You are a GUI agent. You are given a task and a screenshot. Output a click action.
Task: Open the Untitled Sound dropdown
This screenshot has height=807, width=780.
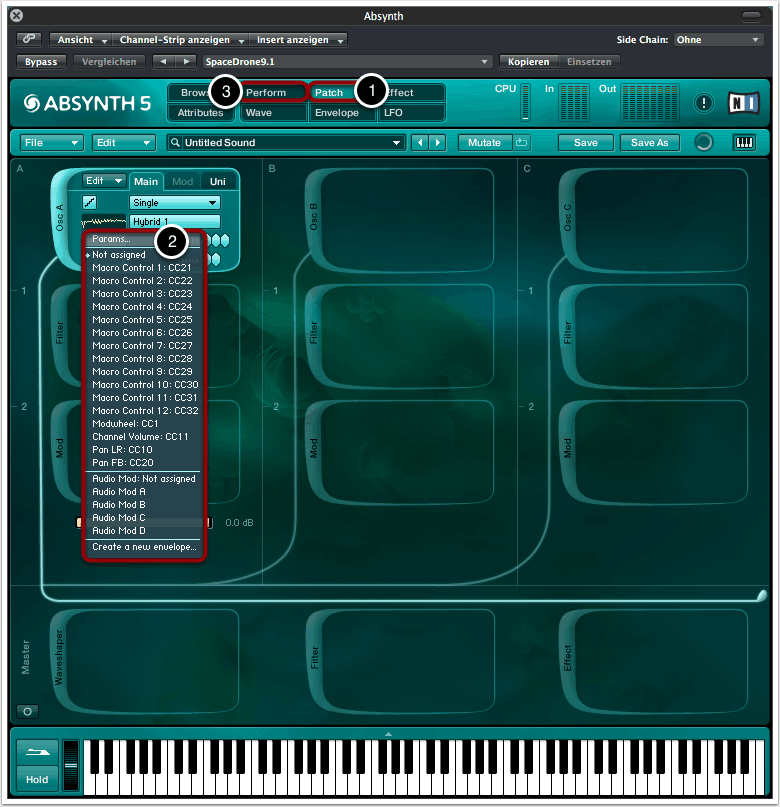coord(286,143)
